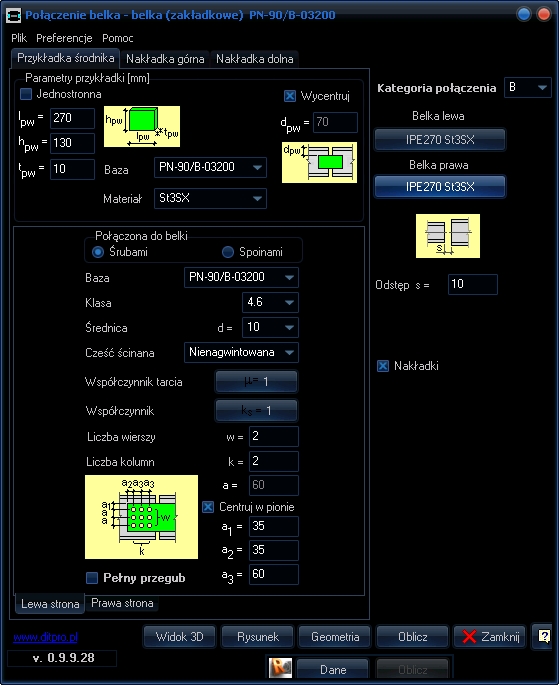Screen dimensions: 559x685
Task: Click the logo icon beside Dane button
Action: [x=280, y=668]
